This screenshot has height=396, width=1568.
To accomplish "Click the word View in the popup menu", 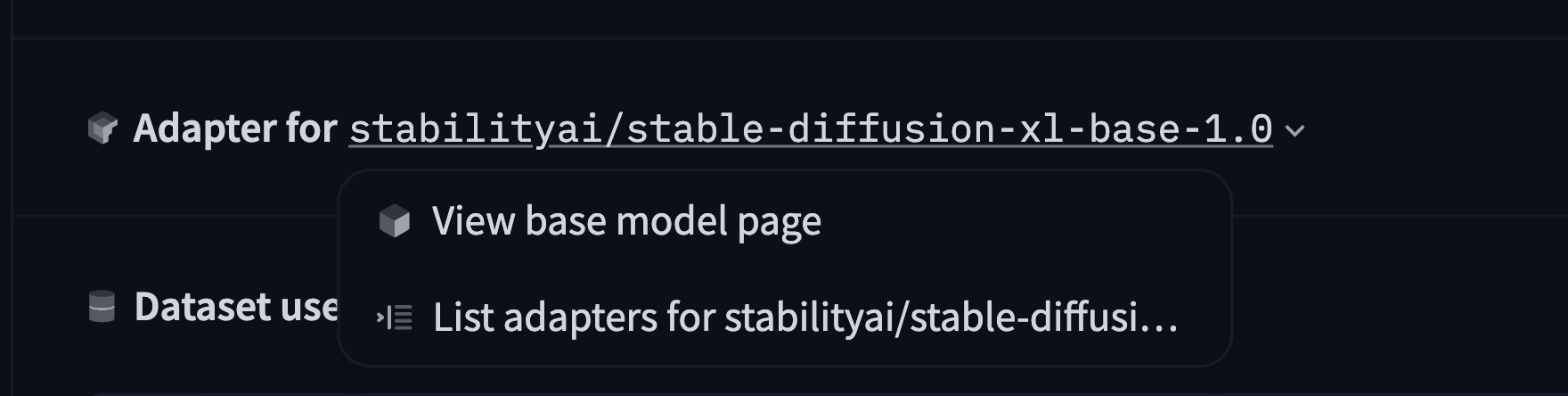I will (x=472, y=221).
